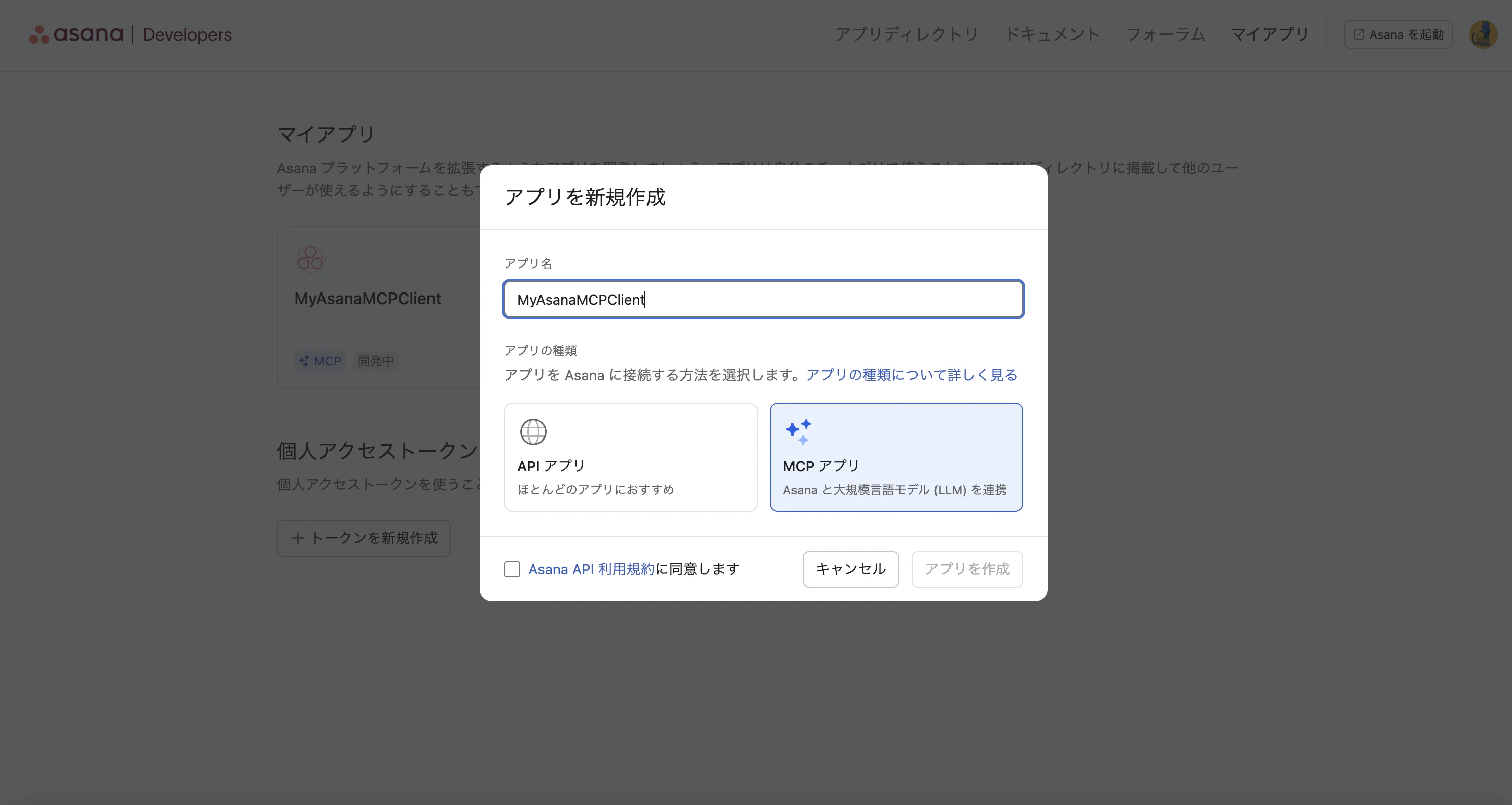1512x805 pixels.
Task: Click the external-link icon in Asana を起動
Action: (1358, 34)
